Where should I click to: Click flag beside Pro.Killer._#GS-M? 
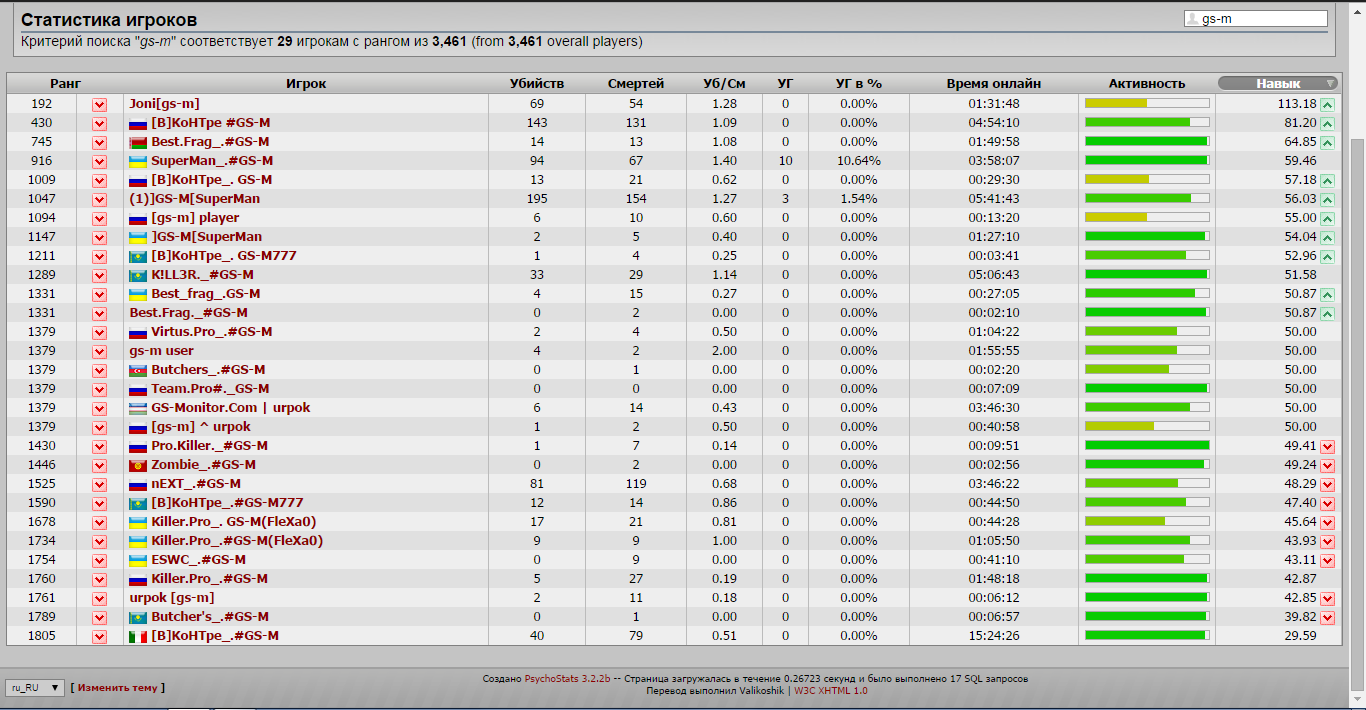coord(138,446)
